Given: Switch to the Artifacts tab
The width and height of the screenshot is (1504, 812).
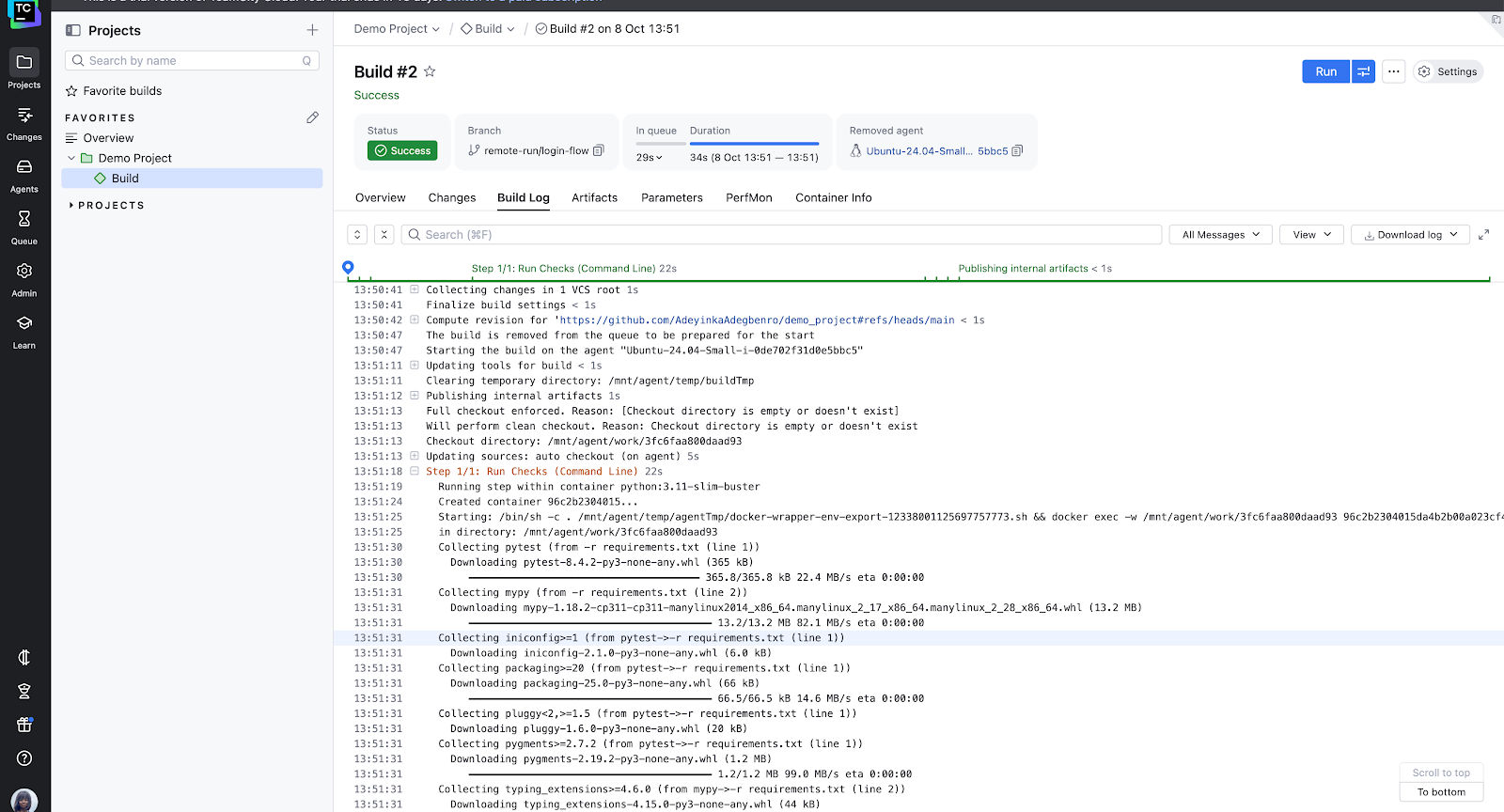Looking at the screenshot, I should pos(594,197).
